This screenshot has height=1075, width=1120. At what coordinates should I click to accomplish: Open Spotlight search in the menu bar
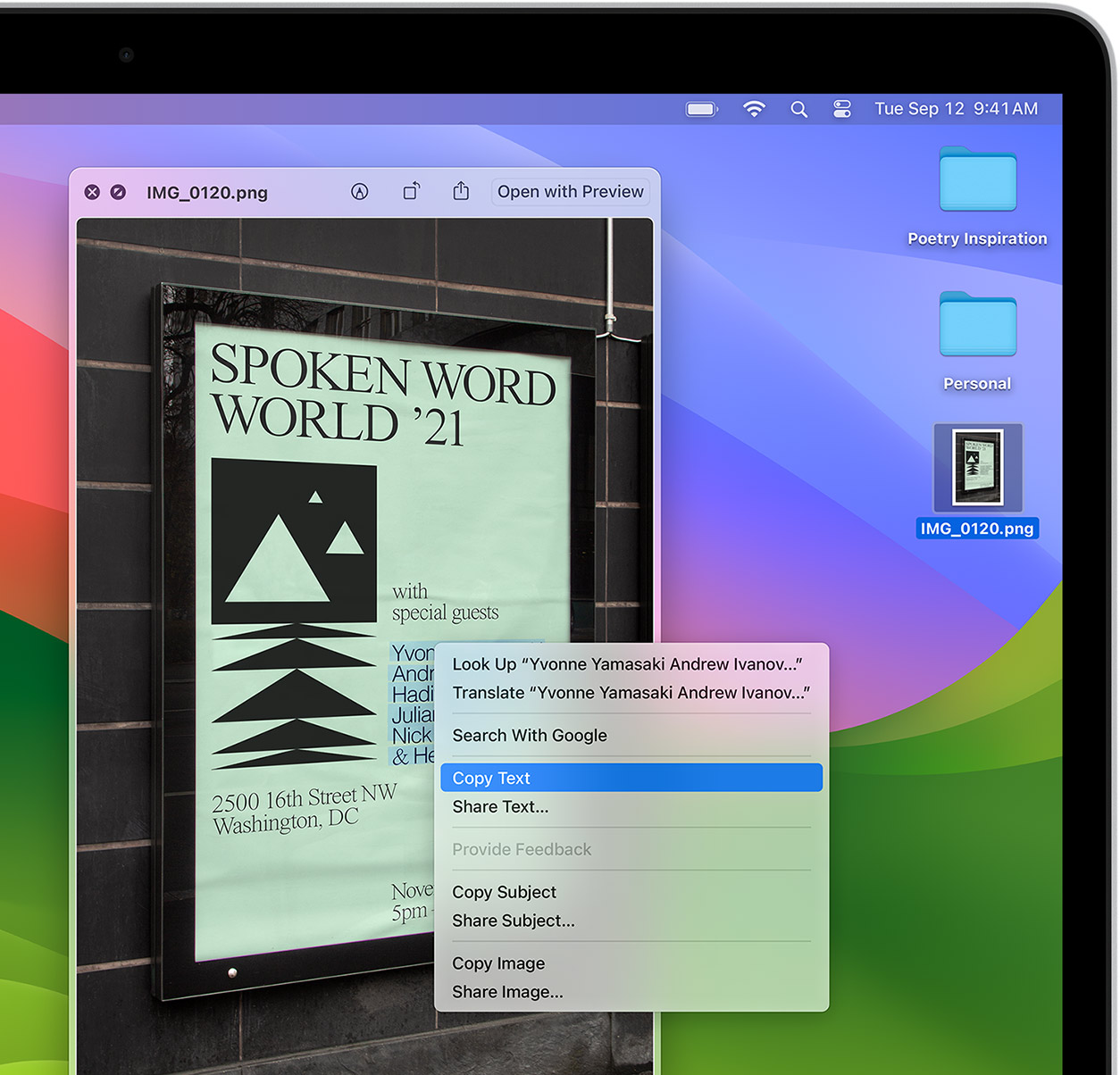[x=798, y=109]
